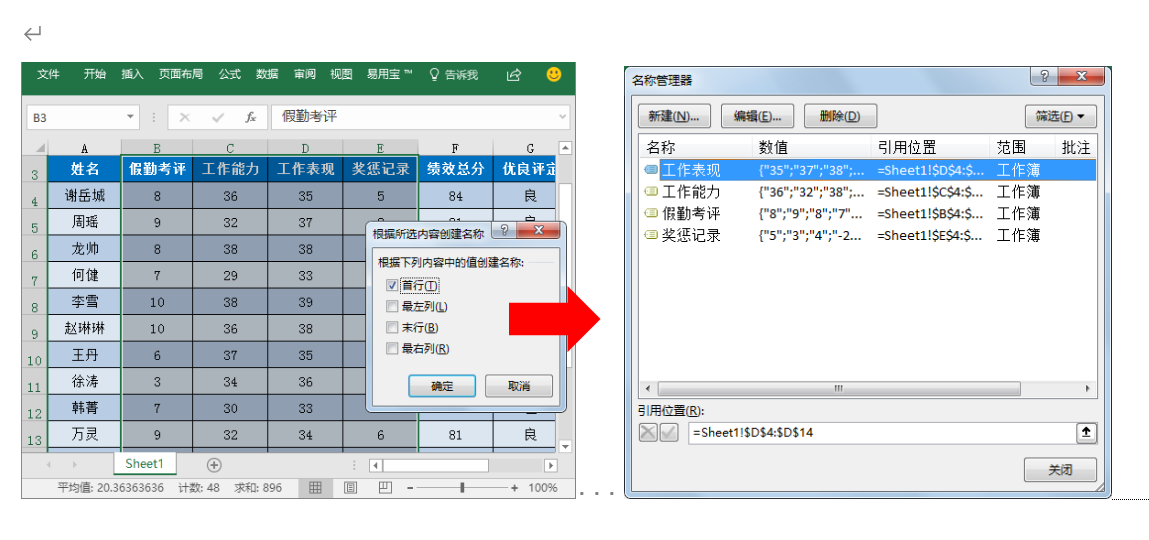The width and height of the screenshot is (1149, 540).
Task: Open the 开始 tab
Action: 95,74
